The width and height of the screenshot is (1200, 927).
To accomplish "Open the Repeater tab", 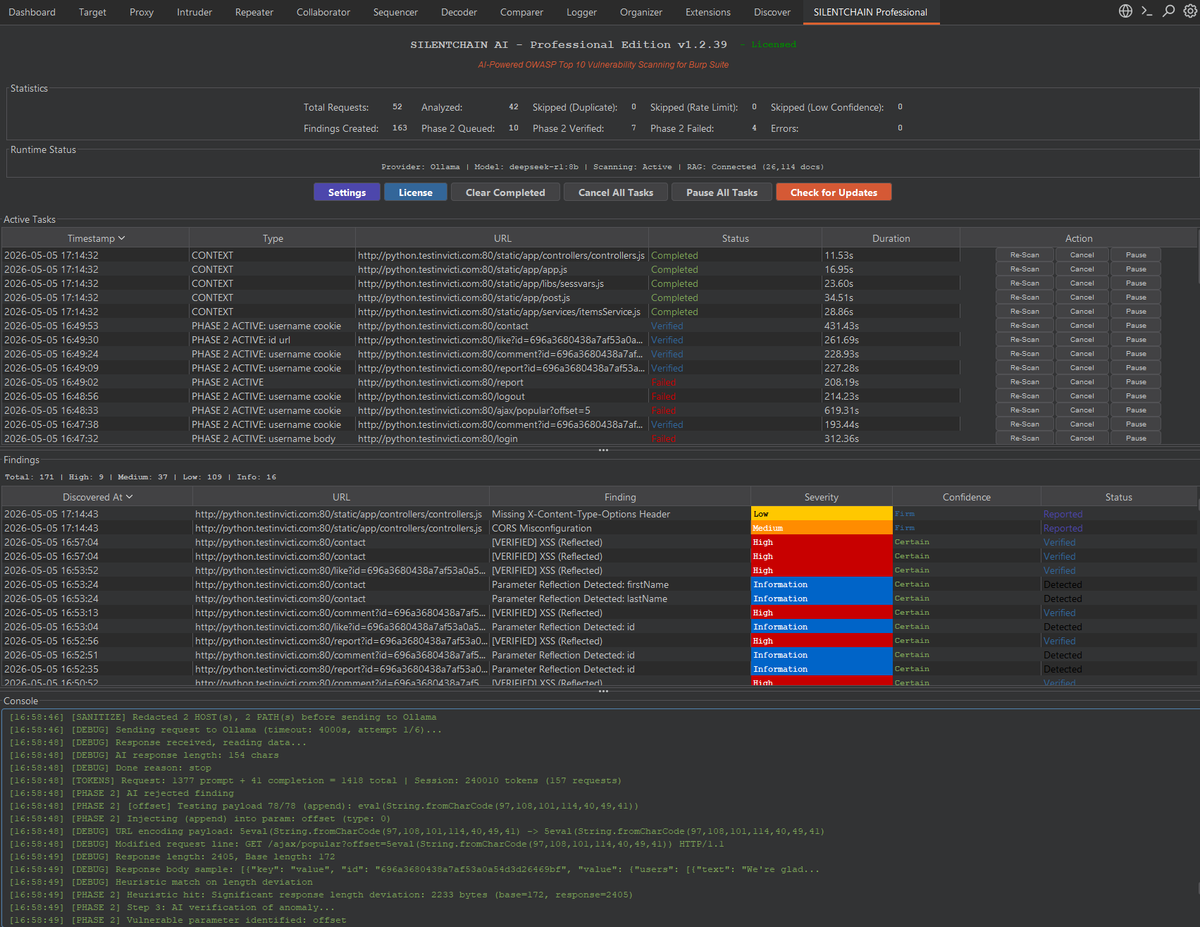I will point(254,12).
